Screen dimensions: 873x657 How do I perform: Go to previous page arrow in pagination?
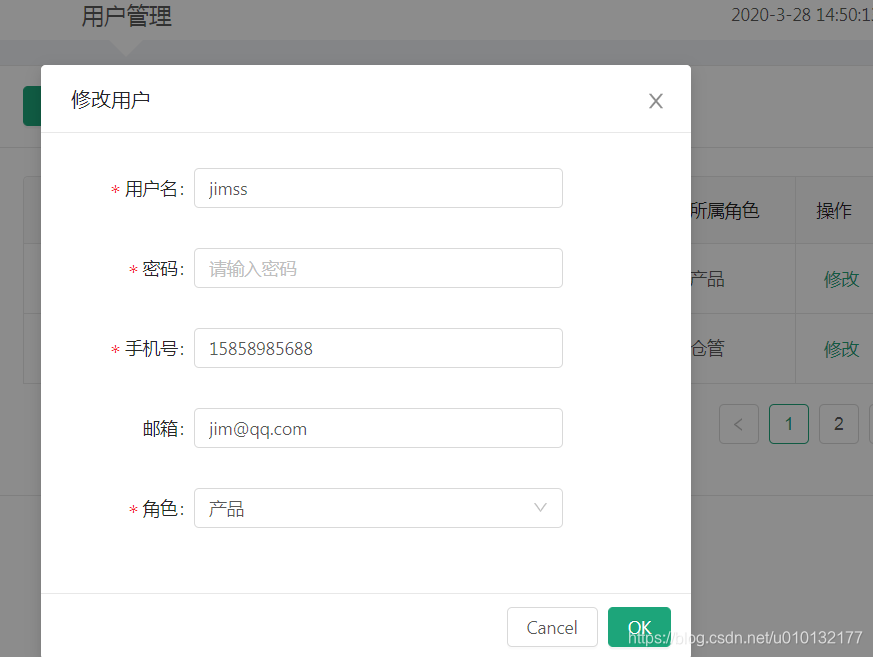pos(738,424)
